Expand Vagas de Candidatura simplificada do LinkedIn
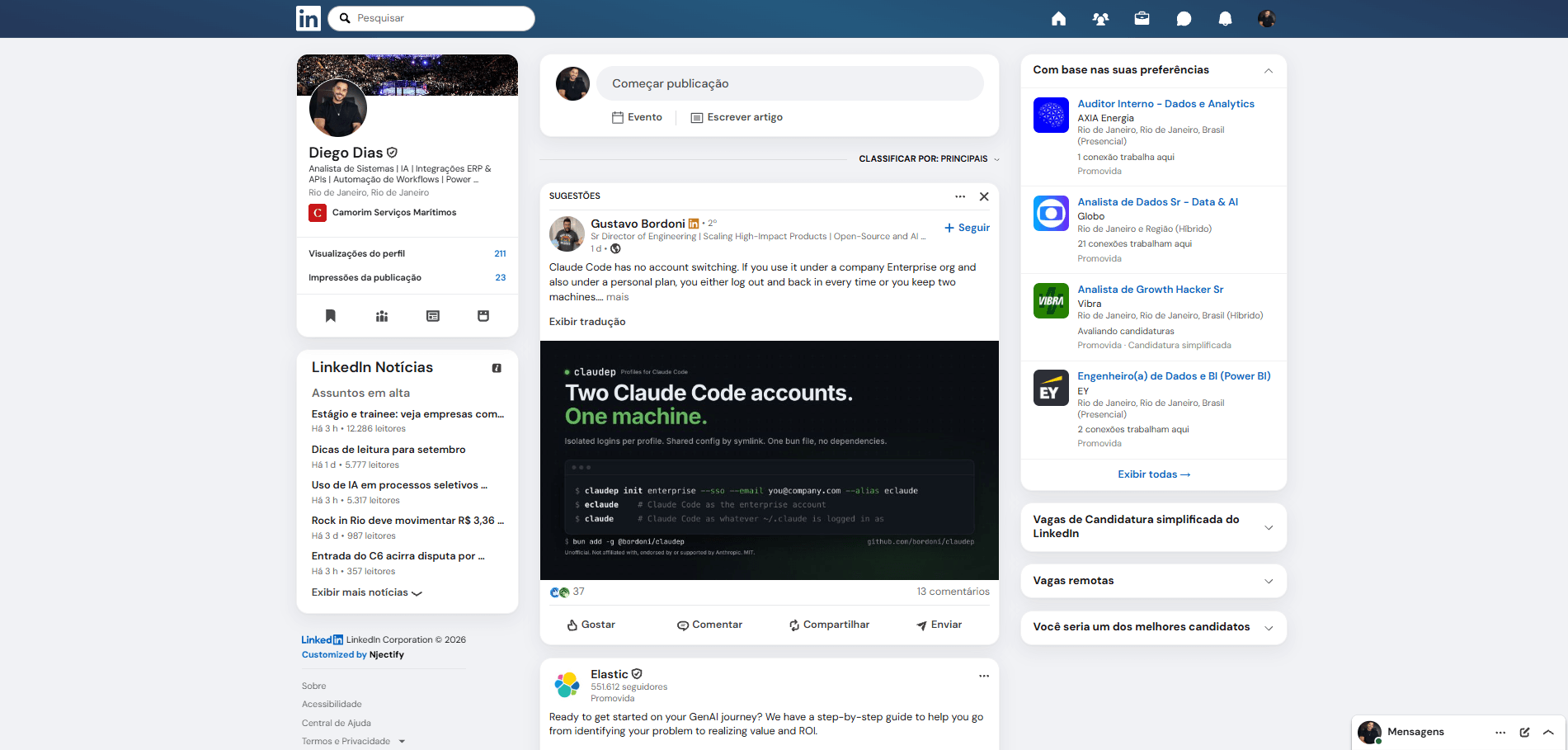This screenshot has height=750, width=1568. pos(1269,527)
